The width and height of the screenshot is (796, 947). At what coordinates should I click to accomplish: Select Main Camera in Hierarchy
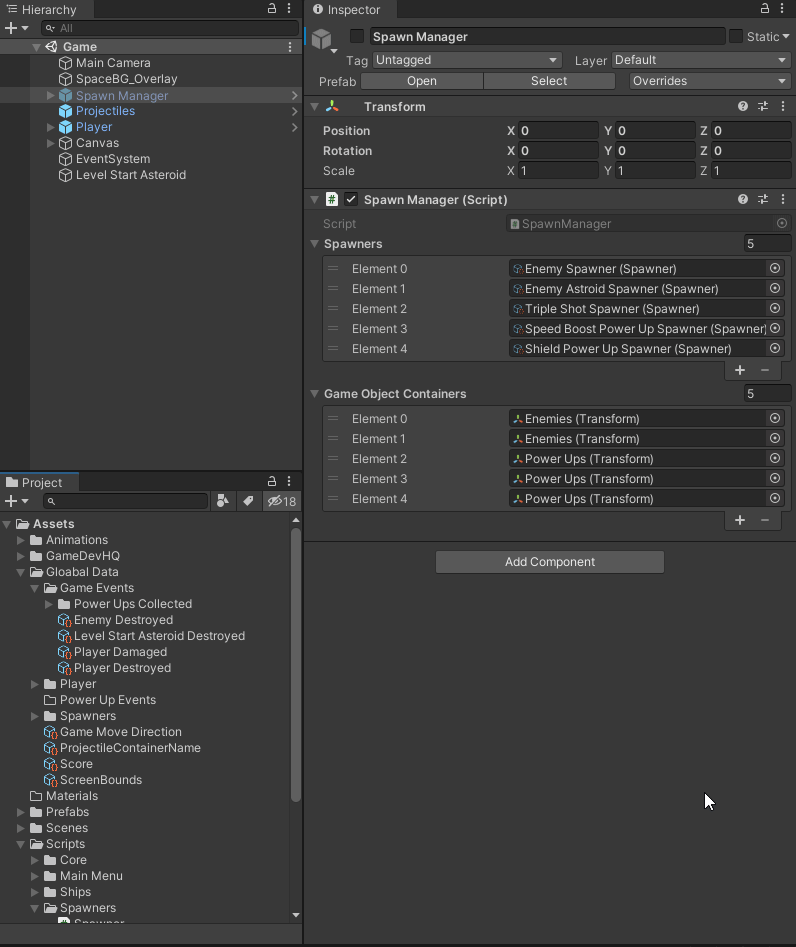point(113,63)
